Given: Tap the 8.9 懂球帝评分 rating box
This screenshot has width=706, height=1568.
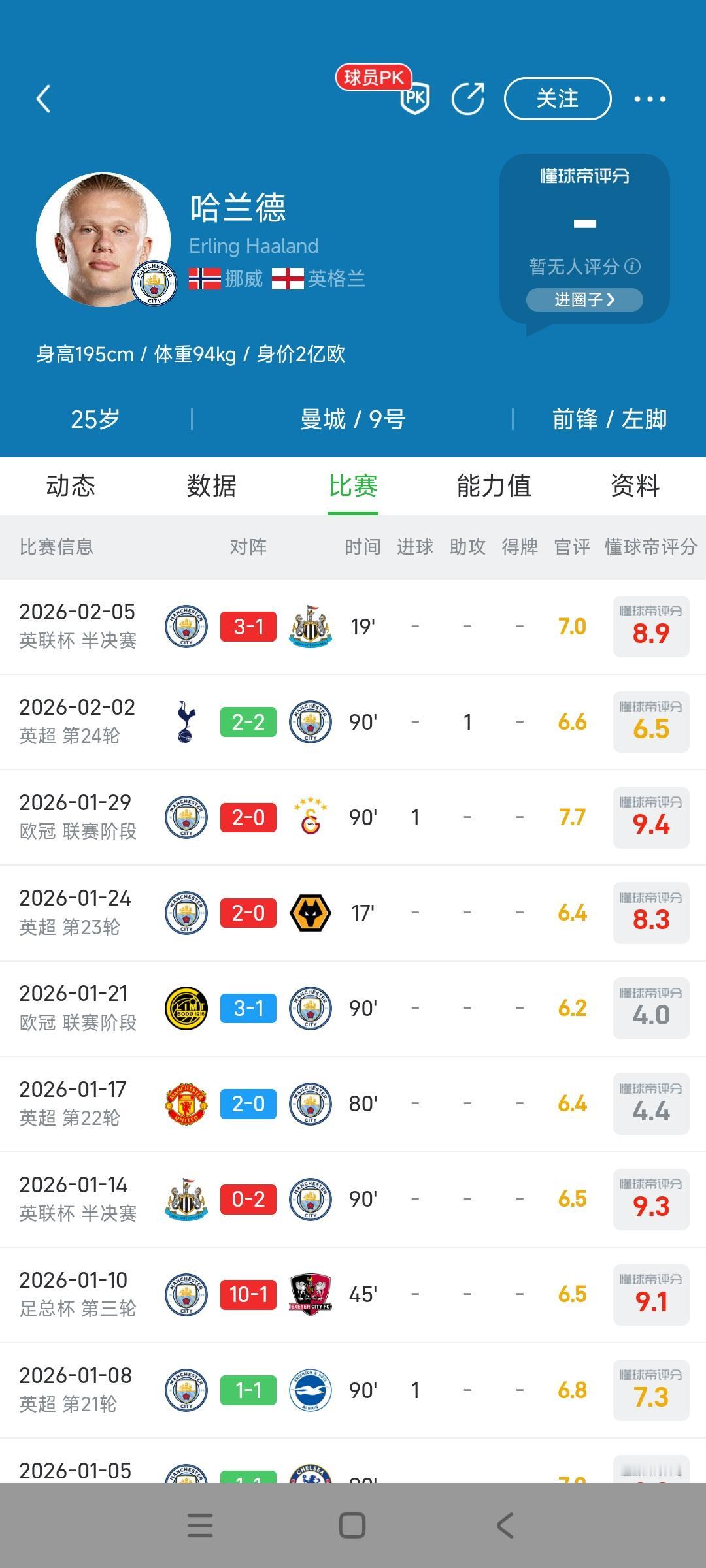Looking at the screenshot, I should tap(651, 627).
